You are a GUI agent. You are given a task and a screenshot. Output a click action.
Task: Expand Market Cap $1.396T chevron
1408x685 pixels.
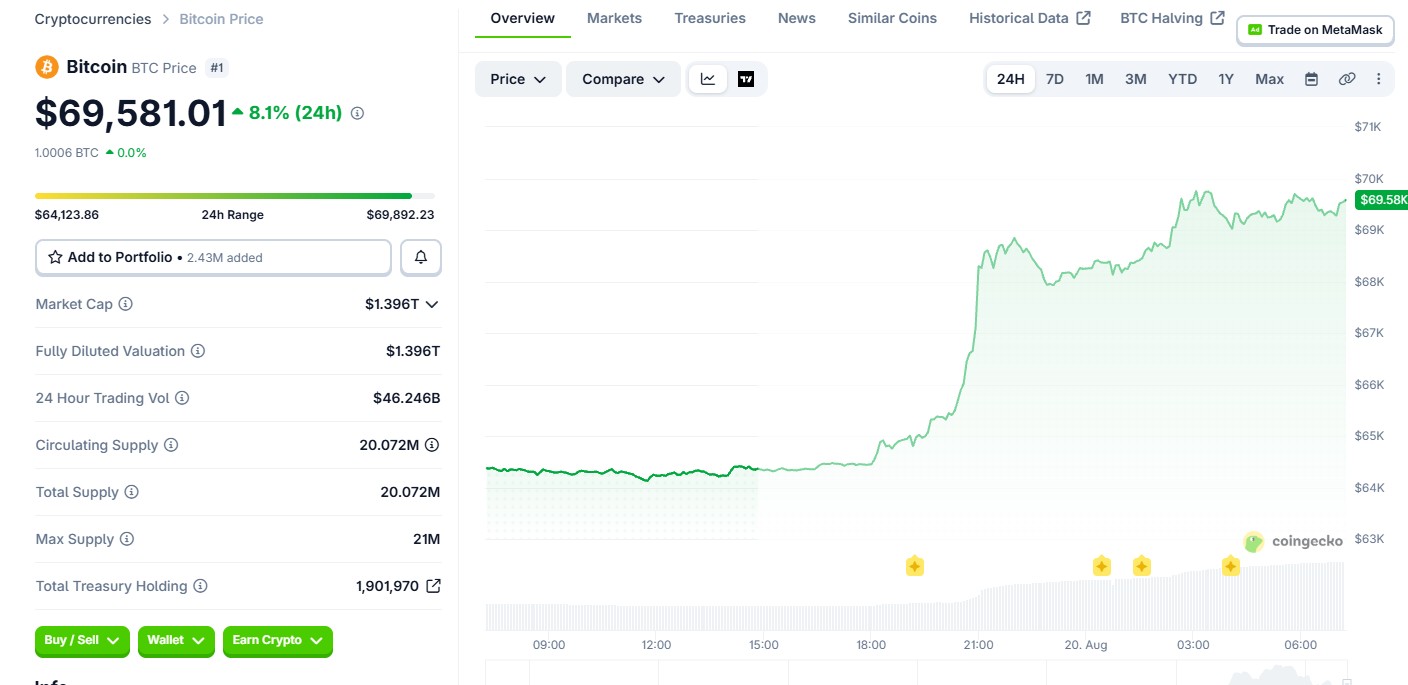click(x=432, y=304)
